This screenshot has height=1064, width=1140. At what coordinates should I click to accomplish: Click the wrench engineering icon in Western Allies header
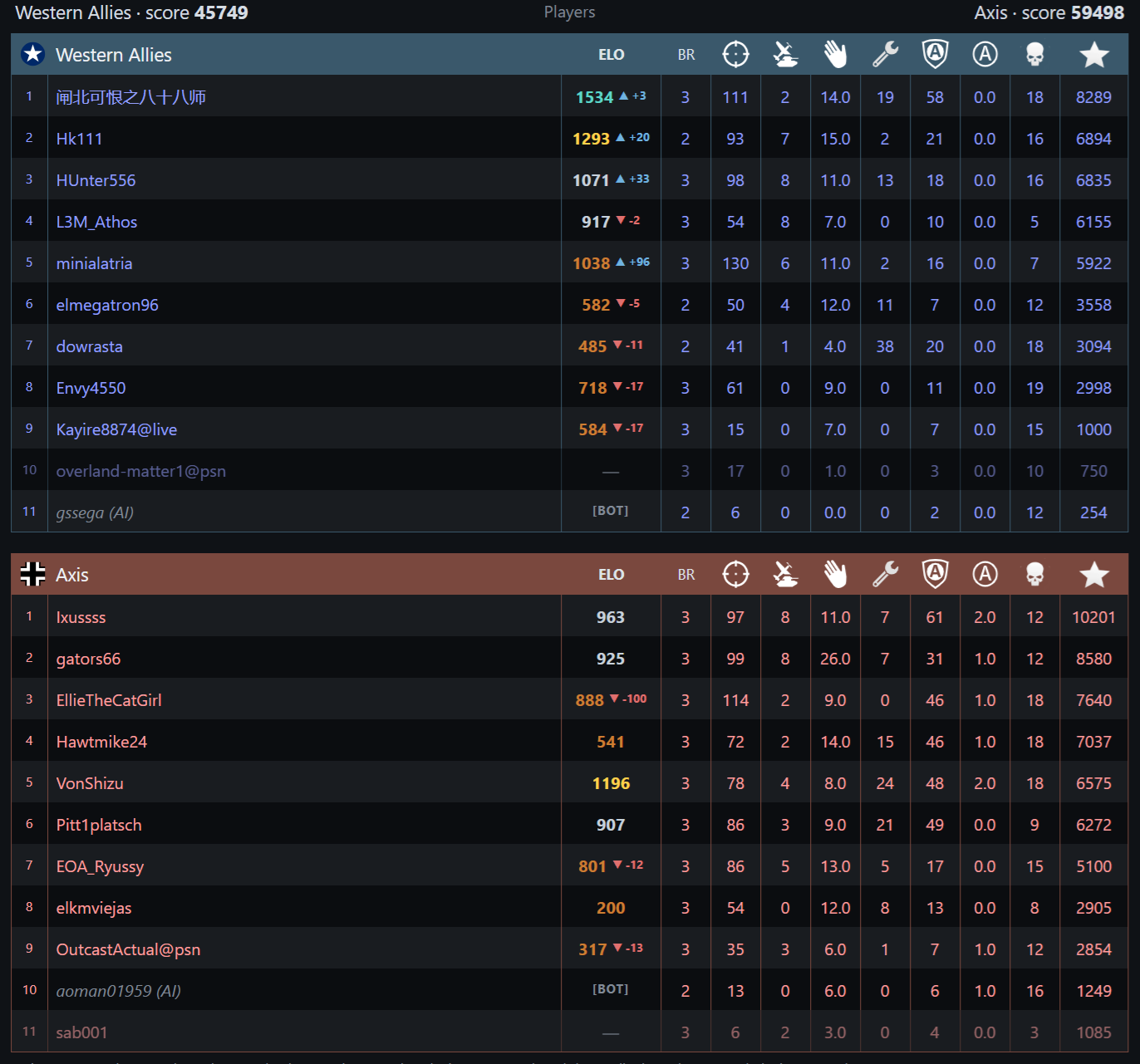[x=885, y=55]
